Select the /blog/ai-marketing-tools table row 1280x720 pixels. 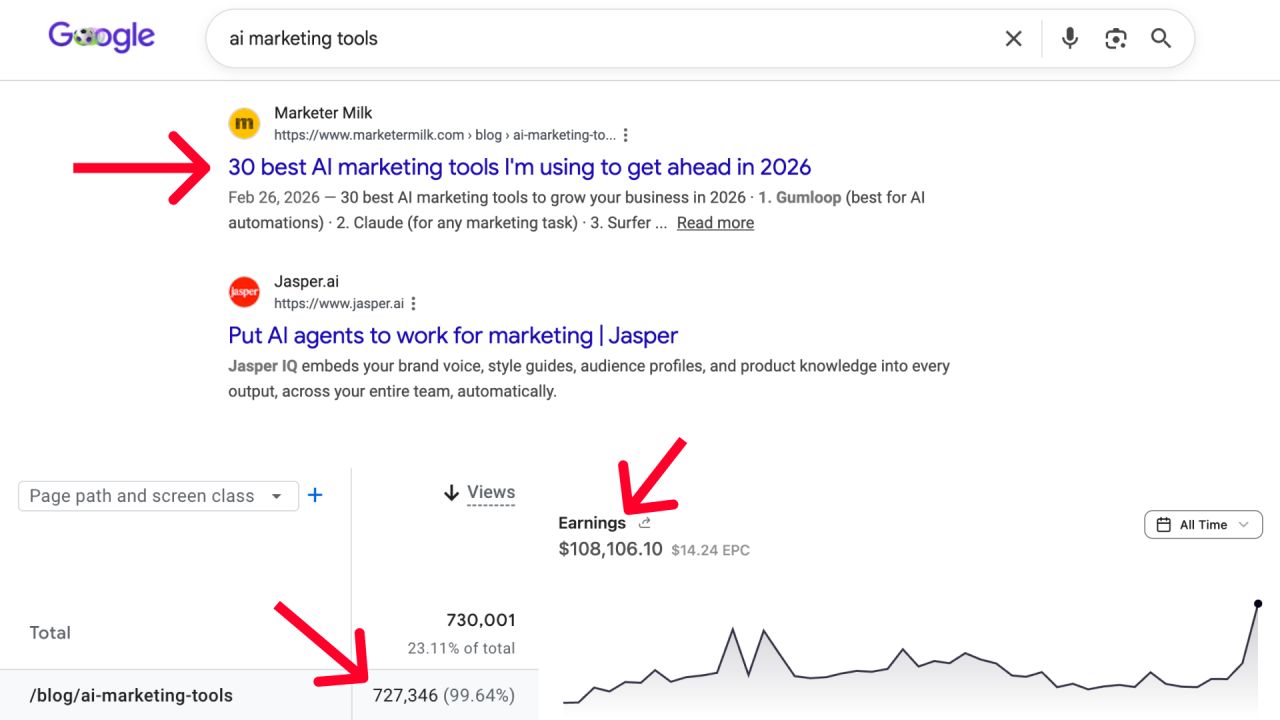pyautogui.click(x=269, y=695)
